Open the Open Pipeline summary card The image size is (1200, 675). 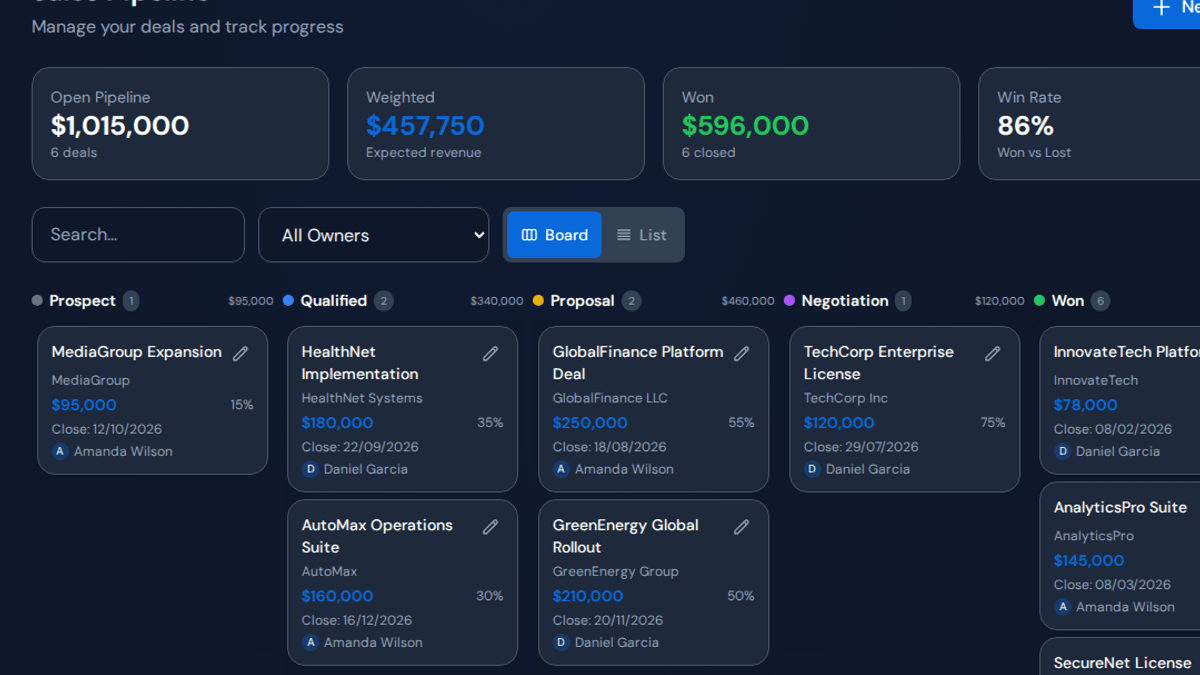coord(180,124)
